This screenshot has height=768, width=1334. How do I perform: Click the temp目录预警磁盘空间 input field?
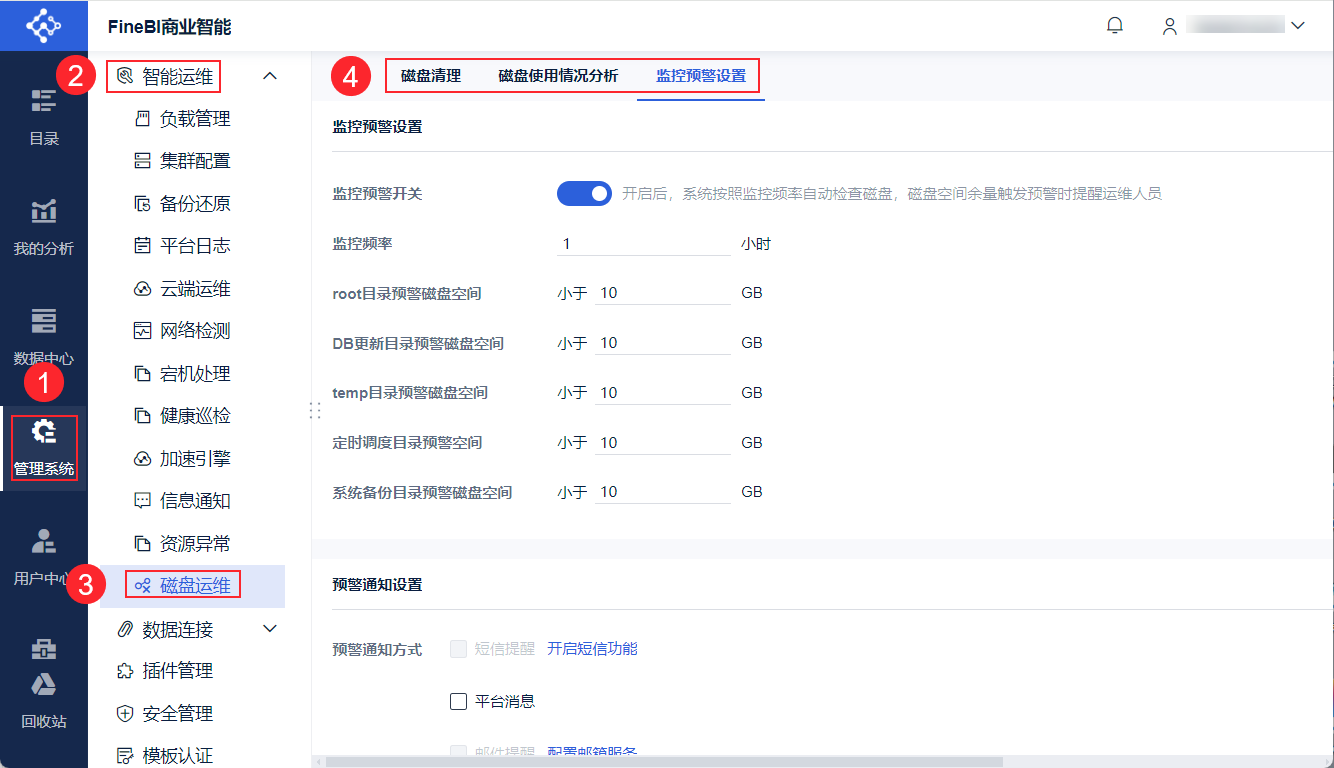click(x=663, y=393)
